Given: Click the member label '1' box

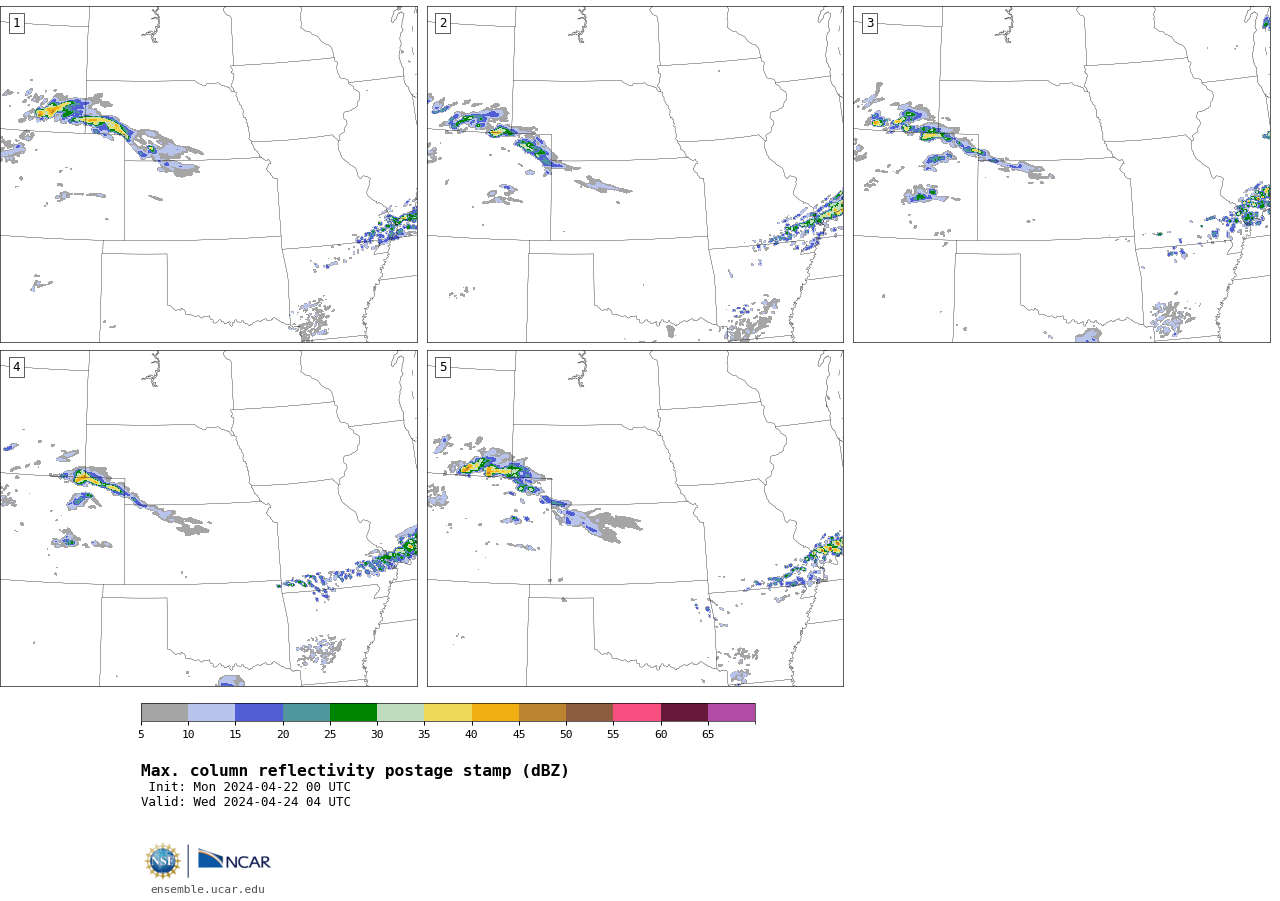Looking at the screenshot, I should point(16,23).
